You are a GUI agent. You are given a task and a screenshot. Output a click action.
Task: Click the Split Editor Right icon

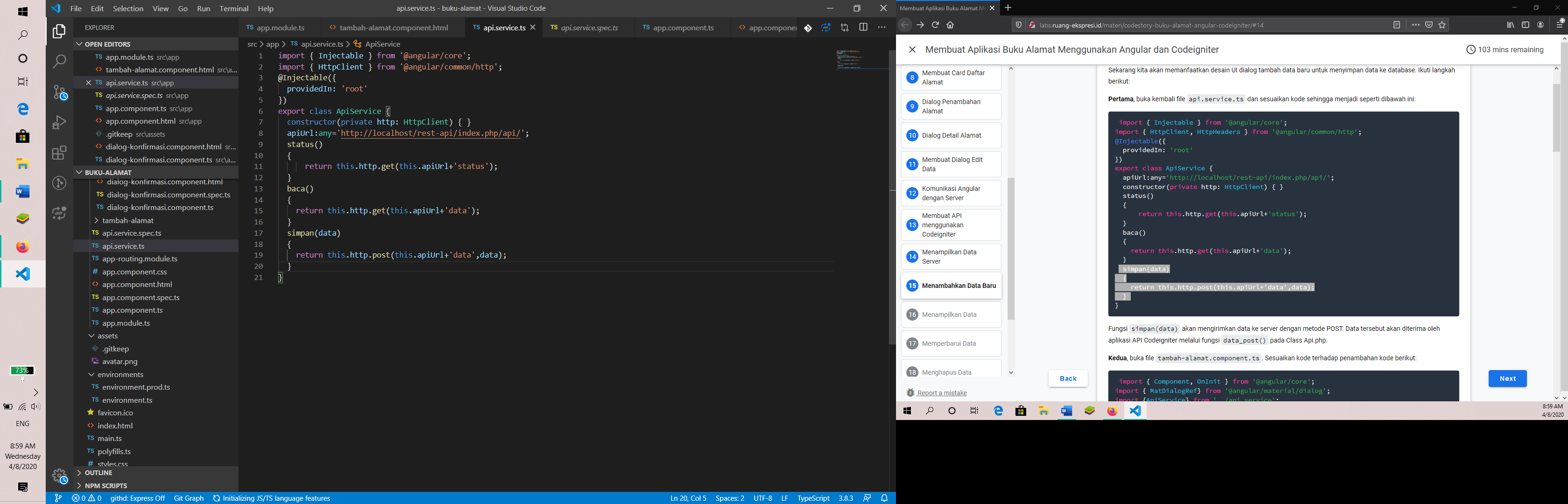pyautogui.click(x=863, y=28)
